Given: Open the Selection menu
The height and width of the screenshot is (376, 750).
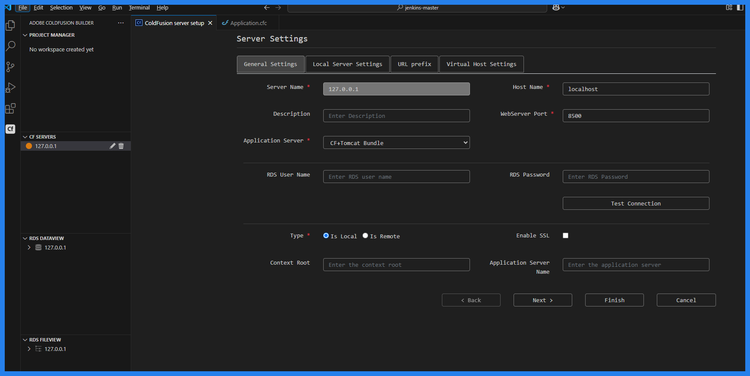Looking at the screenshot, I should pos(61,8).
